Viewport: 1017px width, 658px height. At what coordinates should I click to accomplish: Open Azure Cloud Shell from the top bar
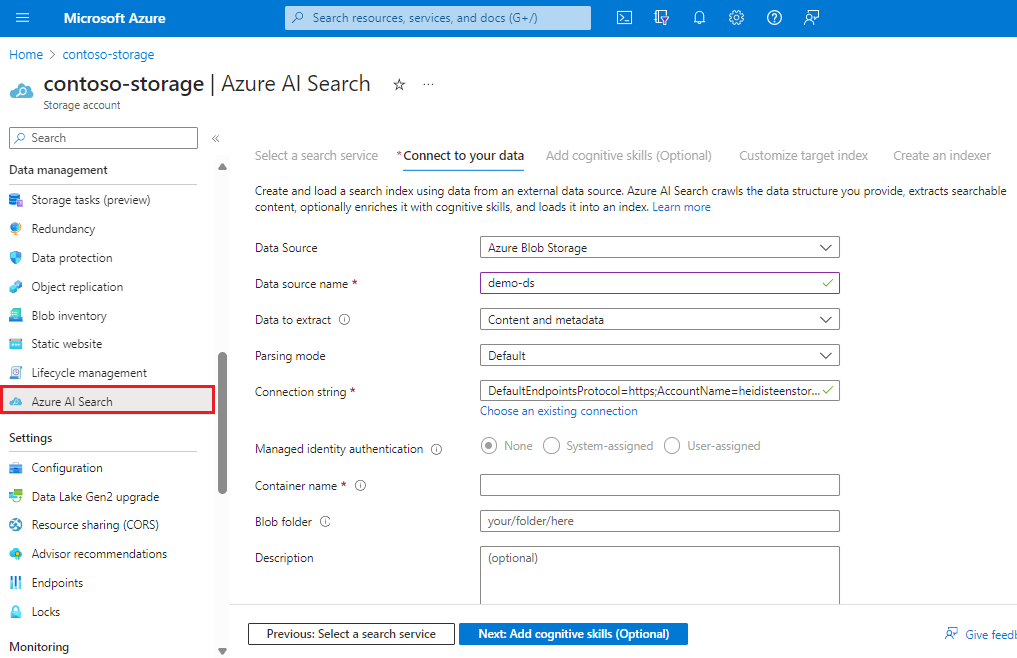click(x=624, y=17)
